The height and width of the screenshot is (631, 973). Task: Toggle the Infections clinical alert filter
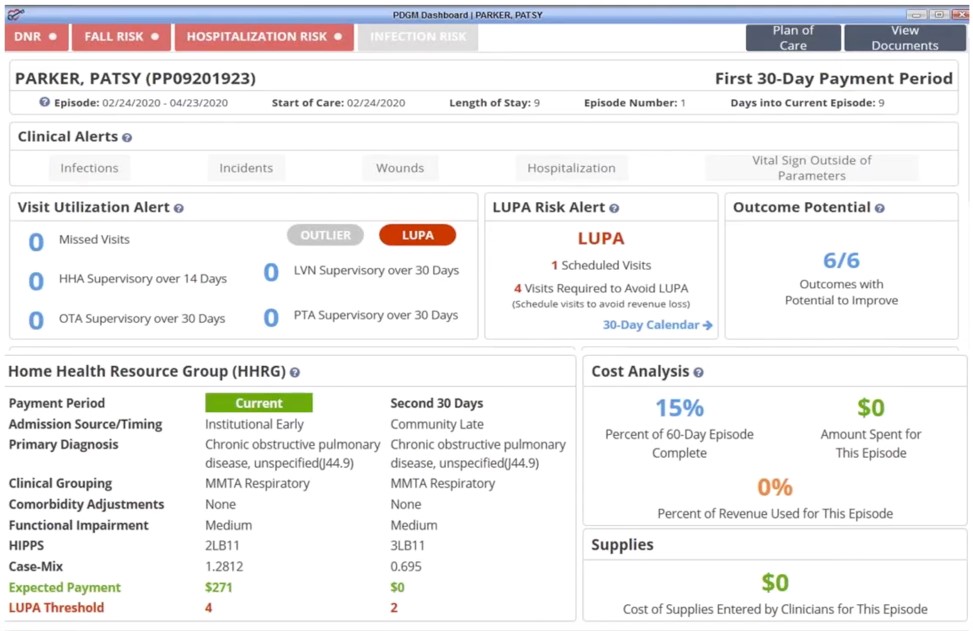[88, 168]
